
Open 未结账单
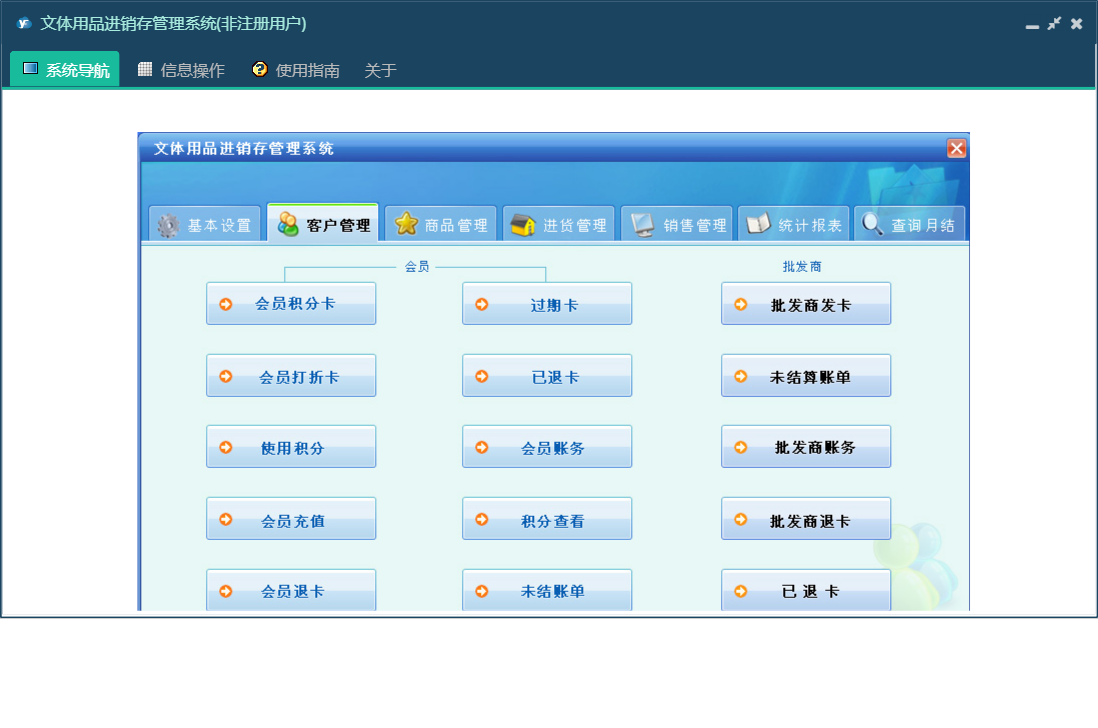(x=547, y=590)
